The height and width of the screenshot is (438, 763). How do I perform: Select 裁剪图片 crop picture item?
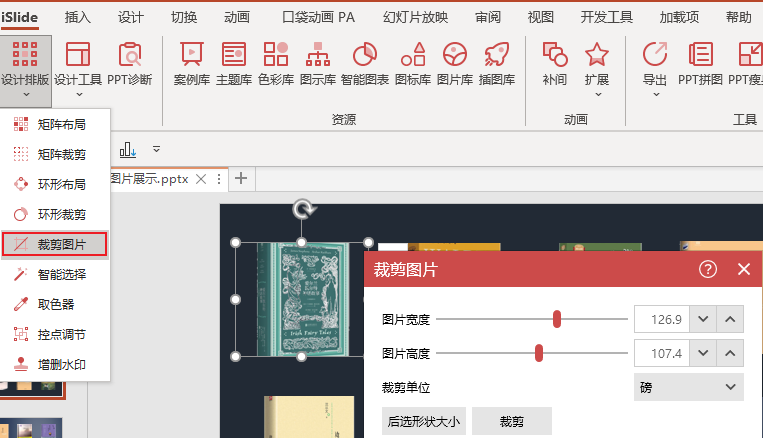coord(55,244)
